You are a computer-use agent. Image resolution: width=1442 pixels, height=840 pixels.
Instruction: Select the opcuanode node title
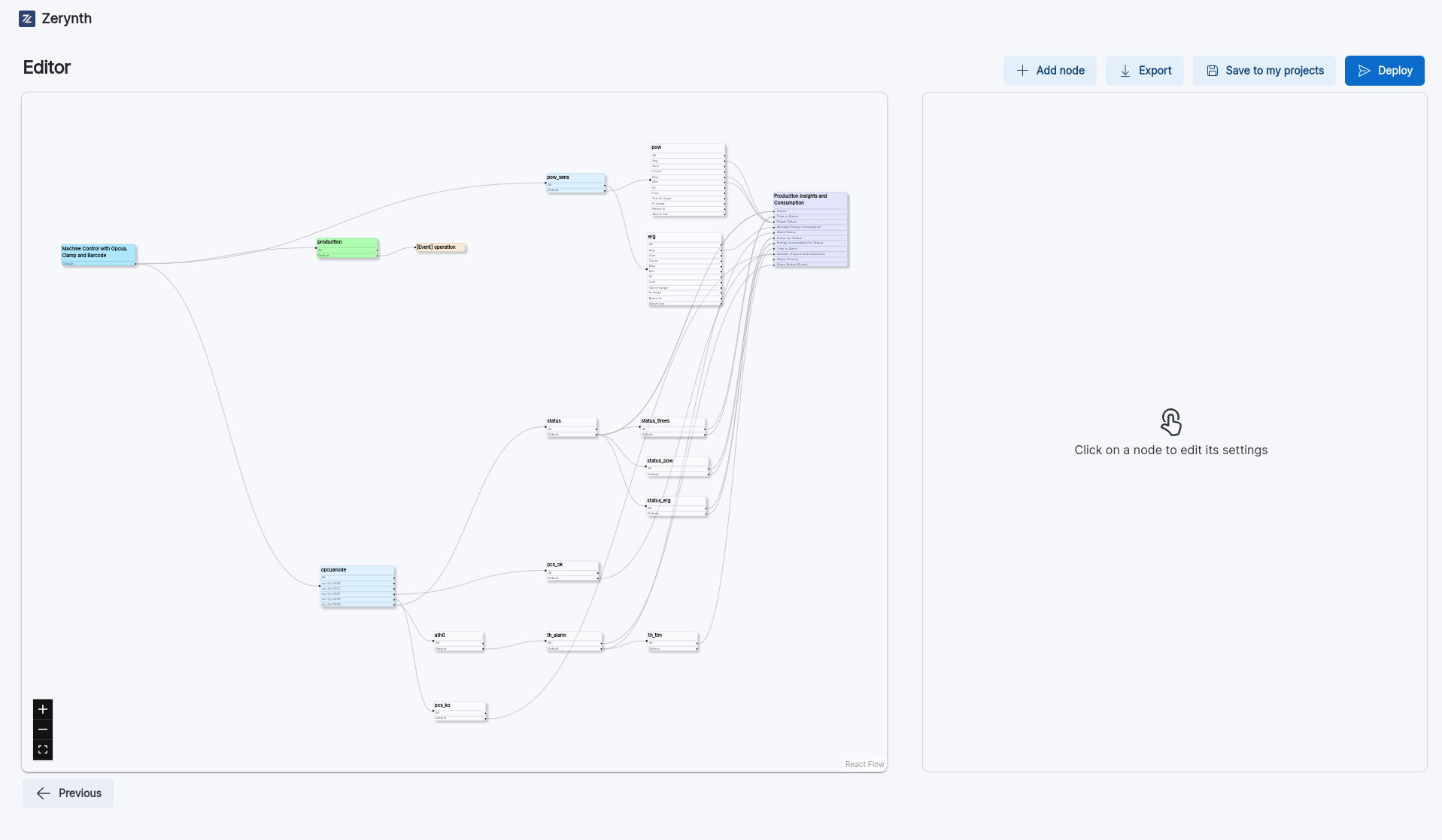tap(334, 570)
